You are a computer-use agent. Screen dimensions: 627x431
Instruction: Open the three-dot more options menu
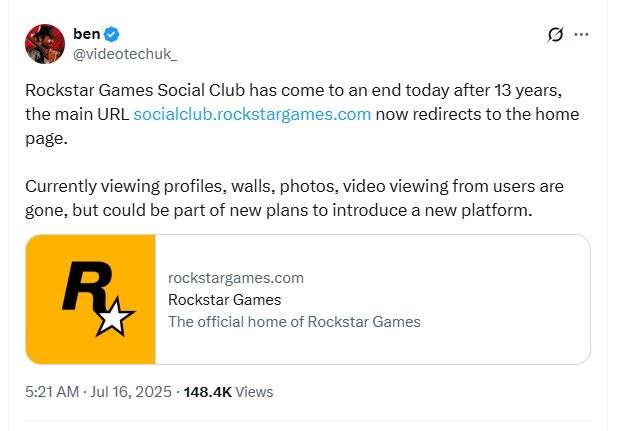[581, 34]
